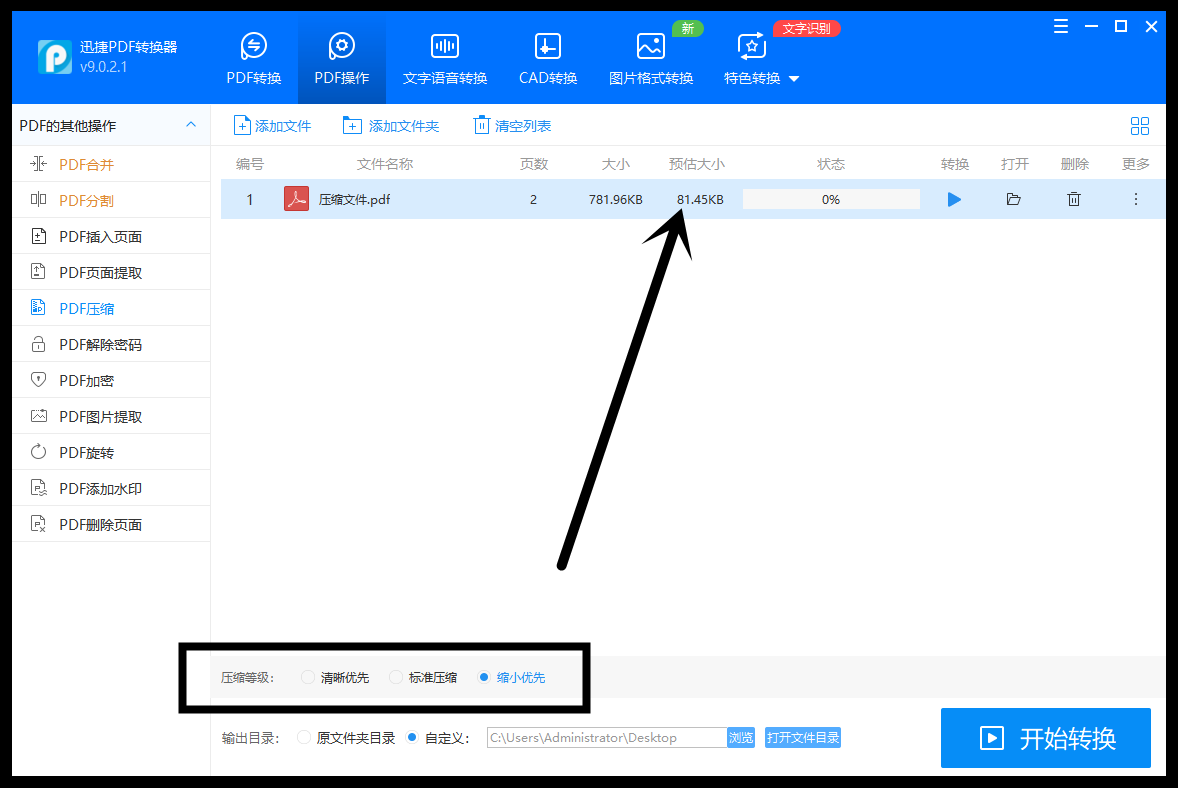
Task: Open the CAD转换 tab
Action: point(548,59)
